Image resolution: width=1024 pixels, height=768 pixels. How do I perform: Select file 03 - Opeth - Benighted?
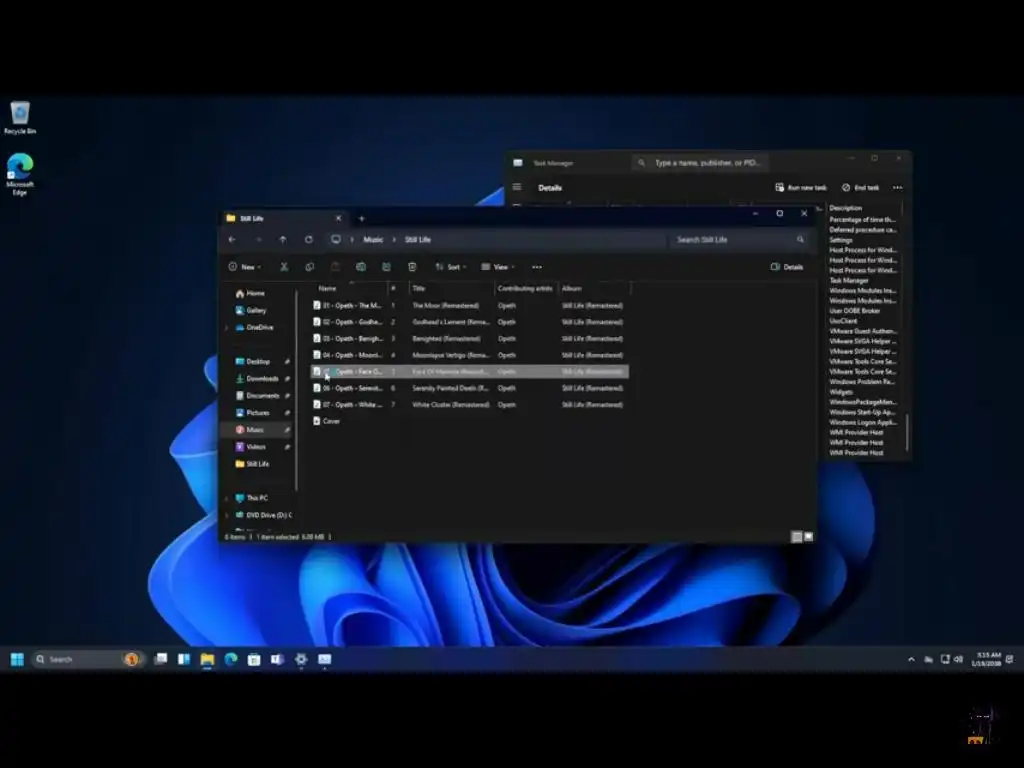click(470, 339)
